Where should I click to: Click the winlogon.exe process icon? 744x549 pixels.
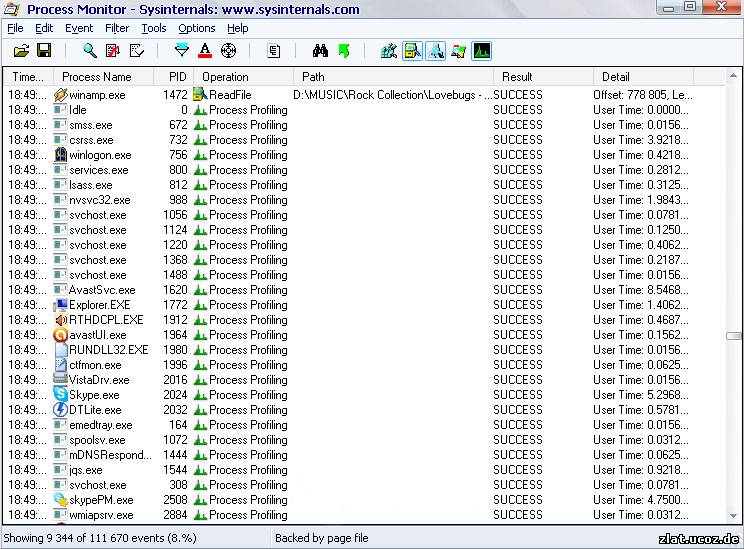coord(60,155)
